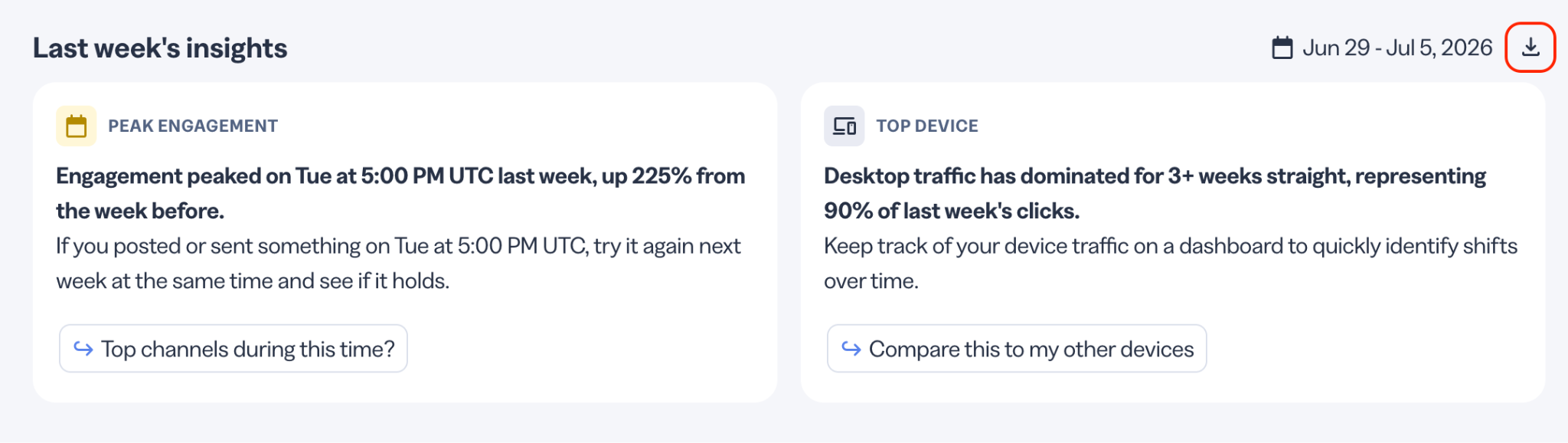
Task: Click the calendar icon beside date range
Action: (x=1282, y=48)
